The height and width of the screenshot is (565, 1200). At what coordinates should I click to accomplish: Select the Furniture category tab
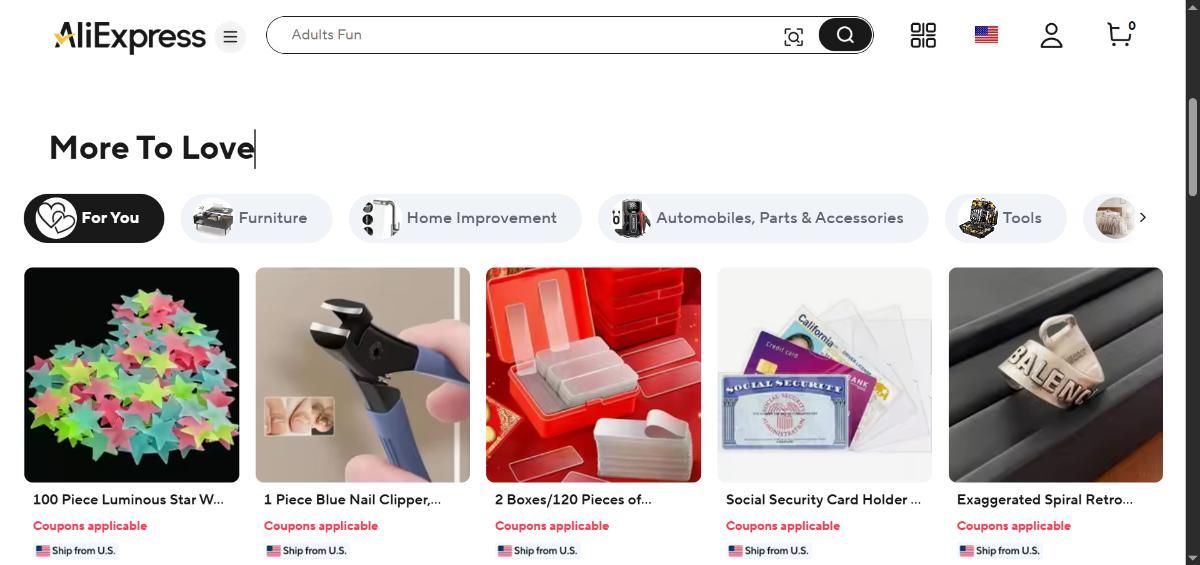click(256, 218)
